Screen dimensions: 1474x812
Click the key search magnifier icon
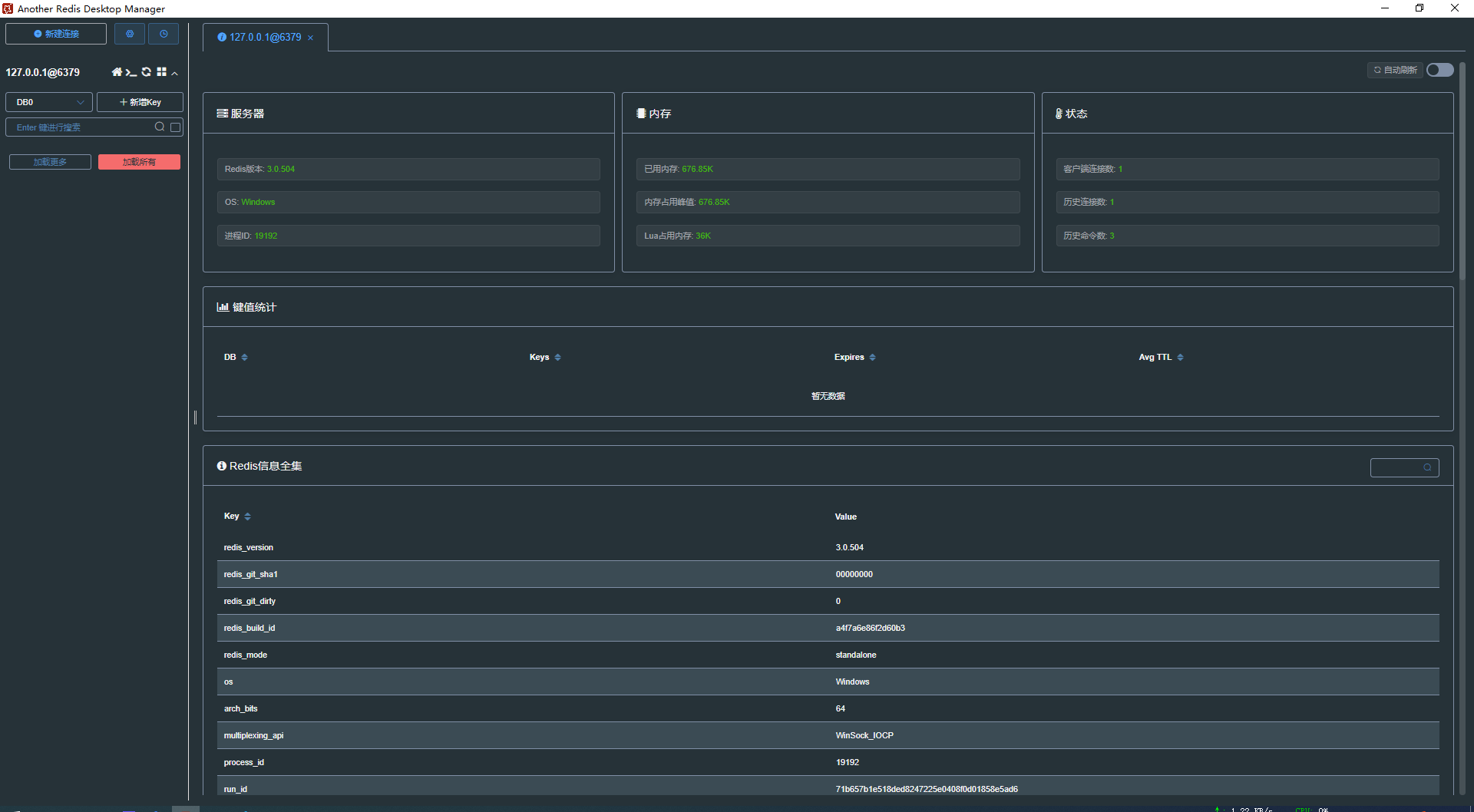[160, 127]
